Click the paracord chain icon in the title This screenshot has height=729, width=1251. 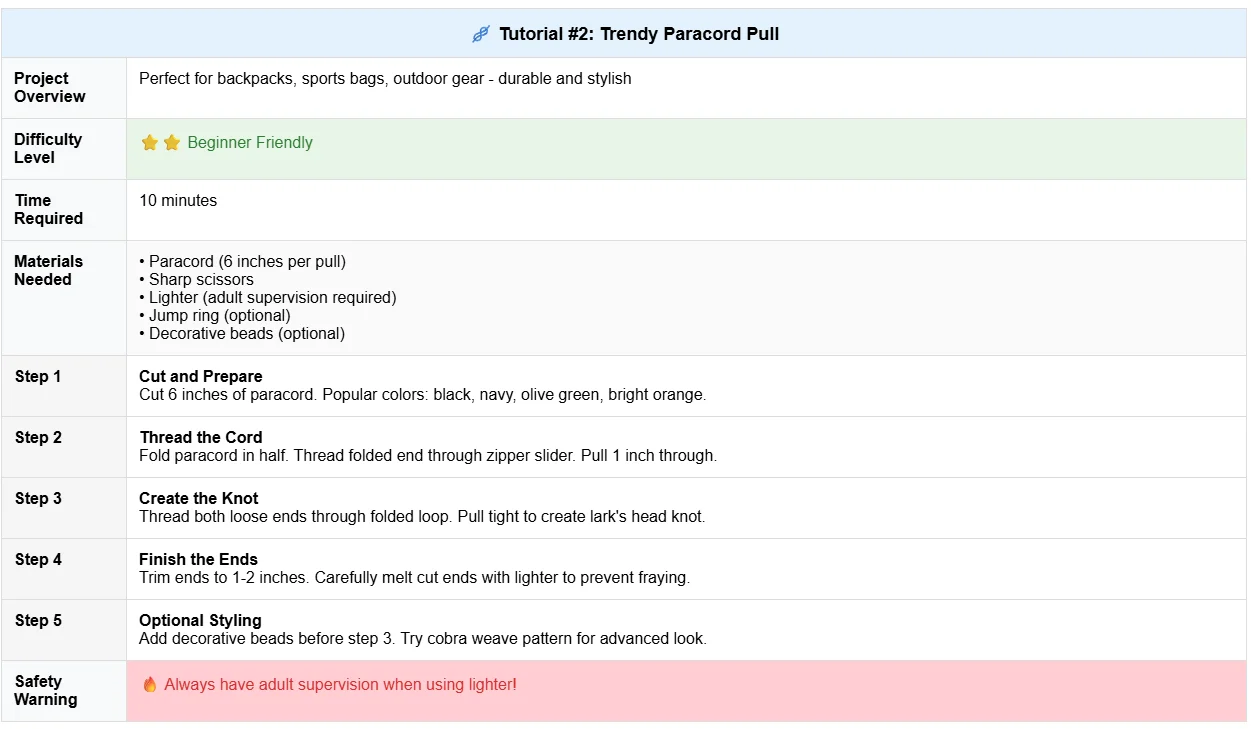coord(481,34)
